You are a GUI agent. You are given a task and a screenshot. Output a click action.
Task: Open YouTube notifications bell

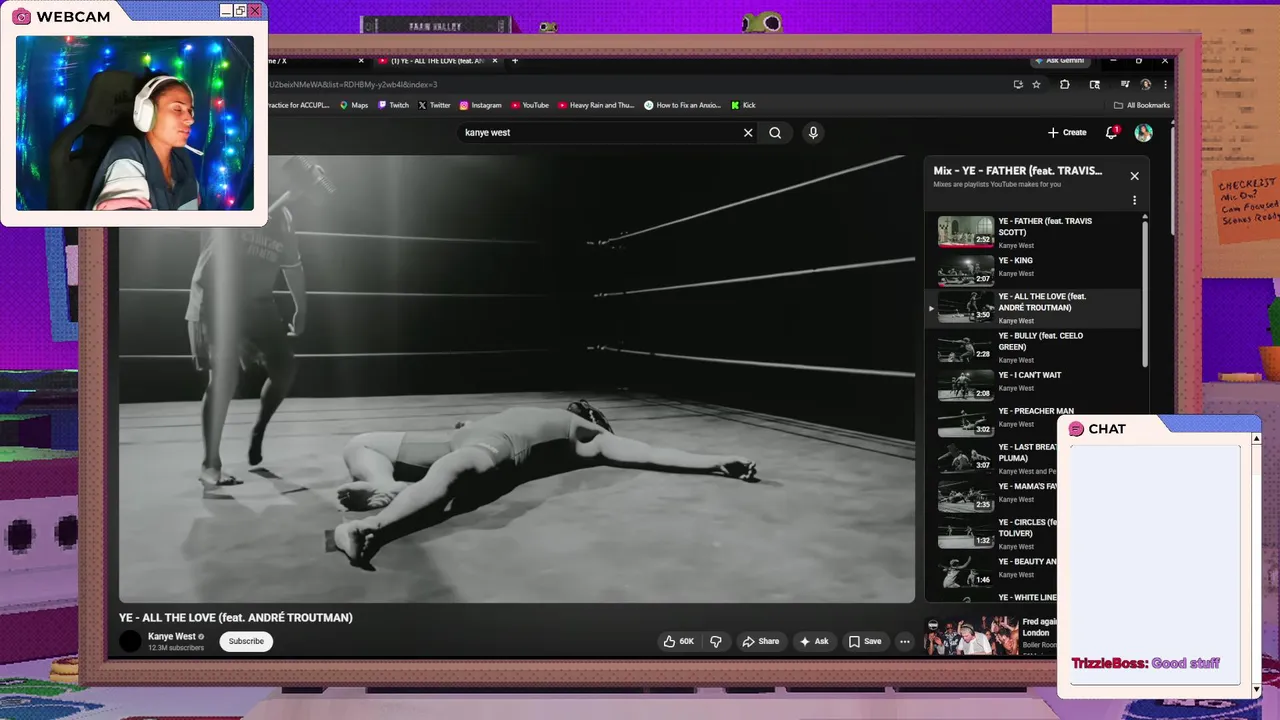(x=1111, y=132)
